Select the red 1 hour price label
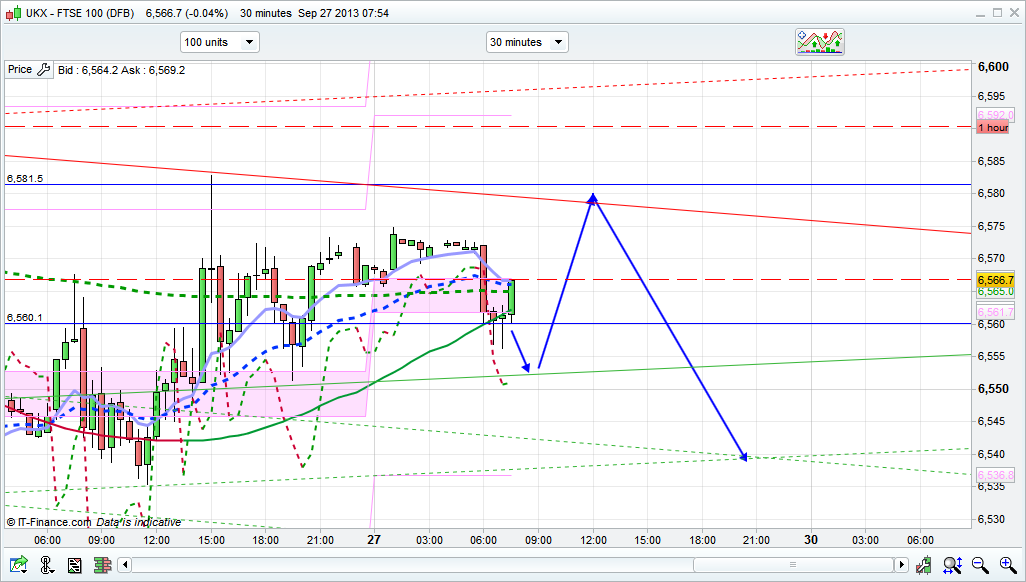The image size is (1026, 582). pos(993,128)
